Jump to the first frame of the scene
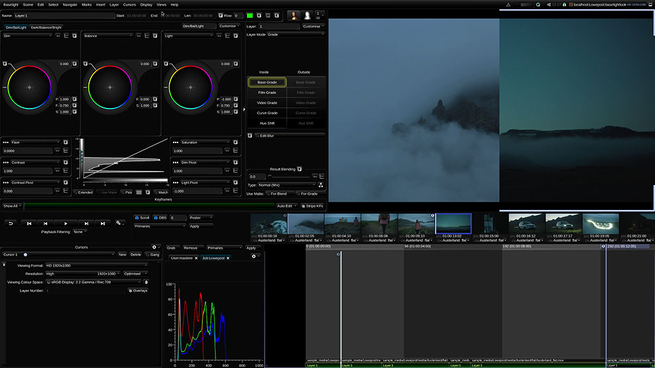655x368 pixels. tap(29, 223)
